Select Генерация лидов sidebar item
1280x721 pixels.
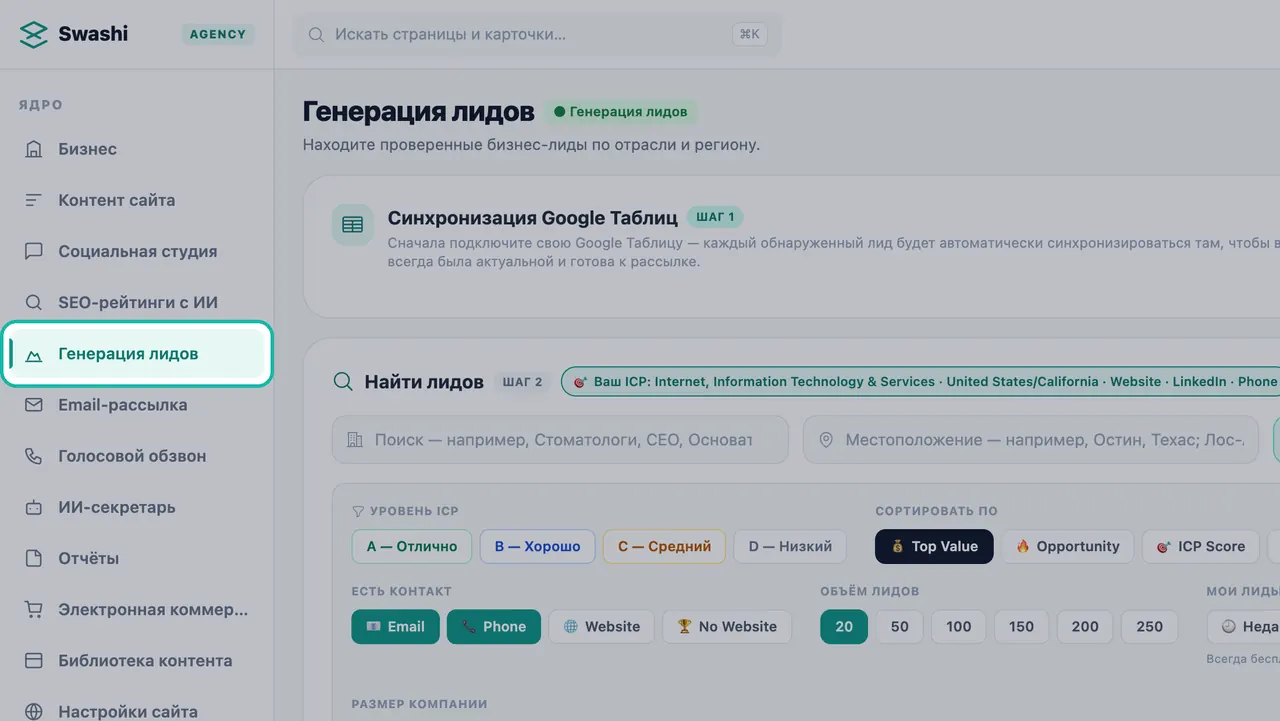click(137, 354)
